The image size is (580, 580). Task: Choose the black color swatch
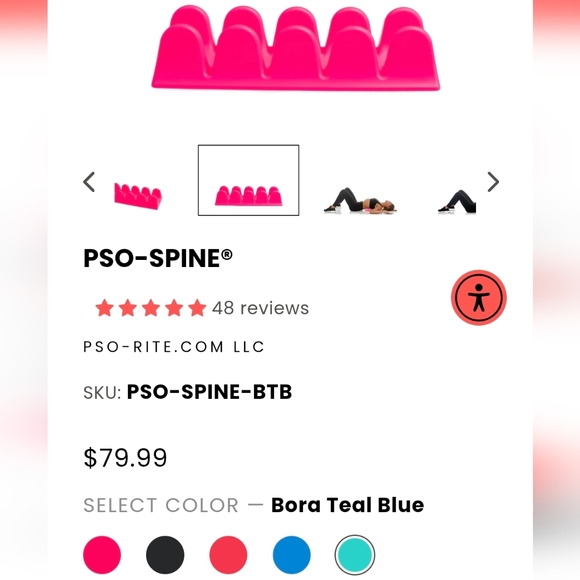pyautogui.click(x=165, y=554)
